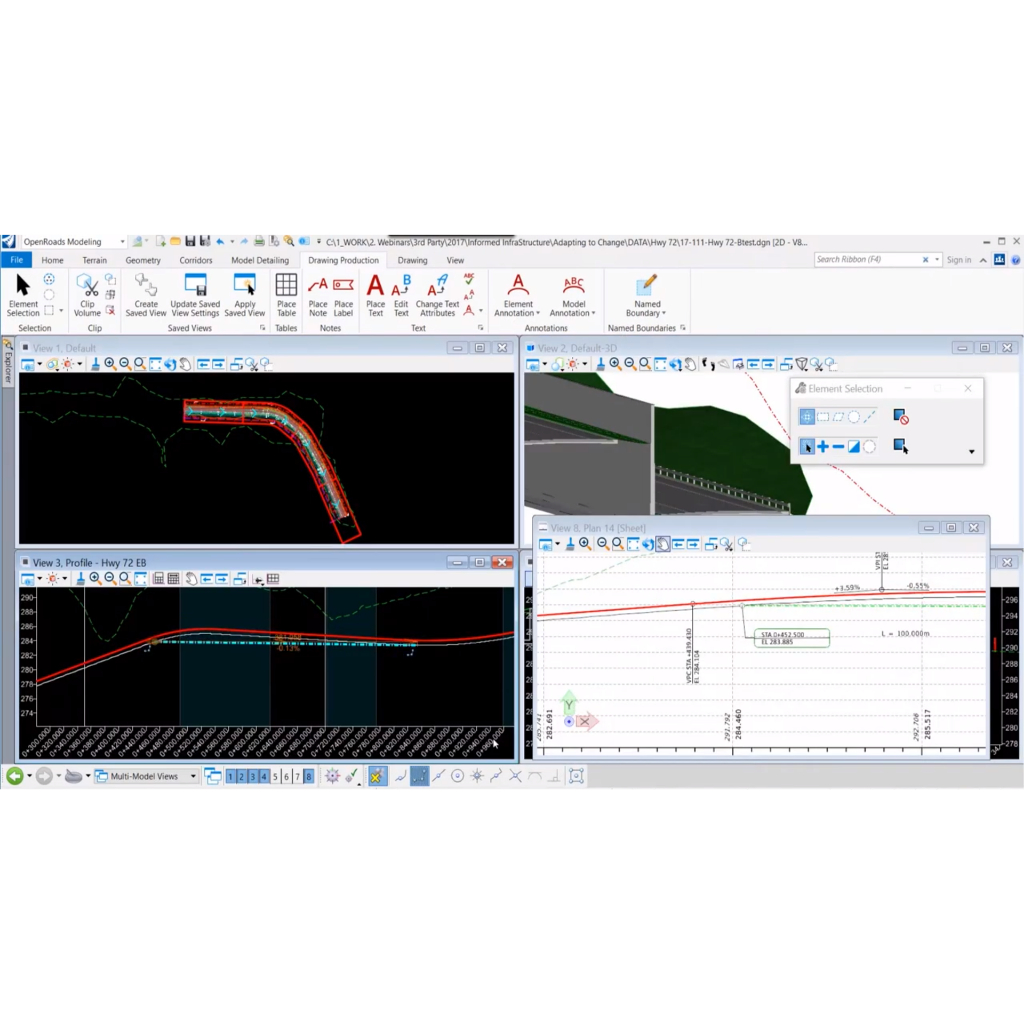
Task: Click Create Saved View icon
Action: tap(146, 294)
